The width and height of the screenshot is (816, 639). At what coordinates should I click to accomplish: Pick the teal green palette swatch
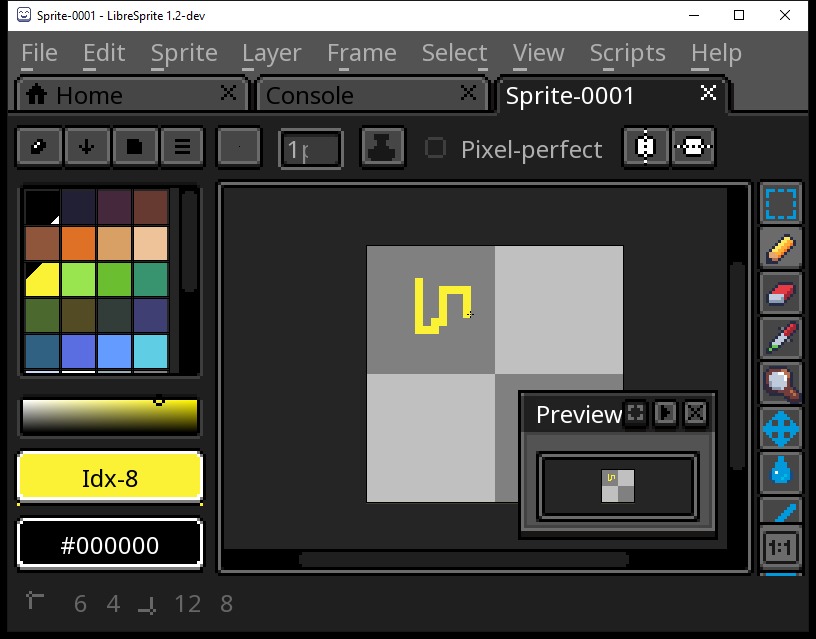(151, 279)
